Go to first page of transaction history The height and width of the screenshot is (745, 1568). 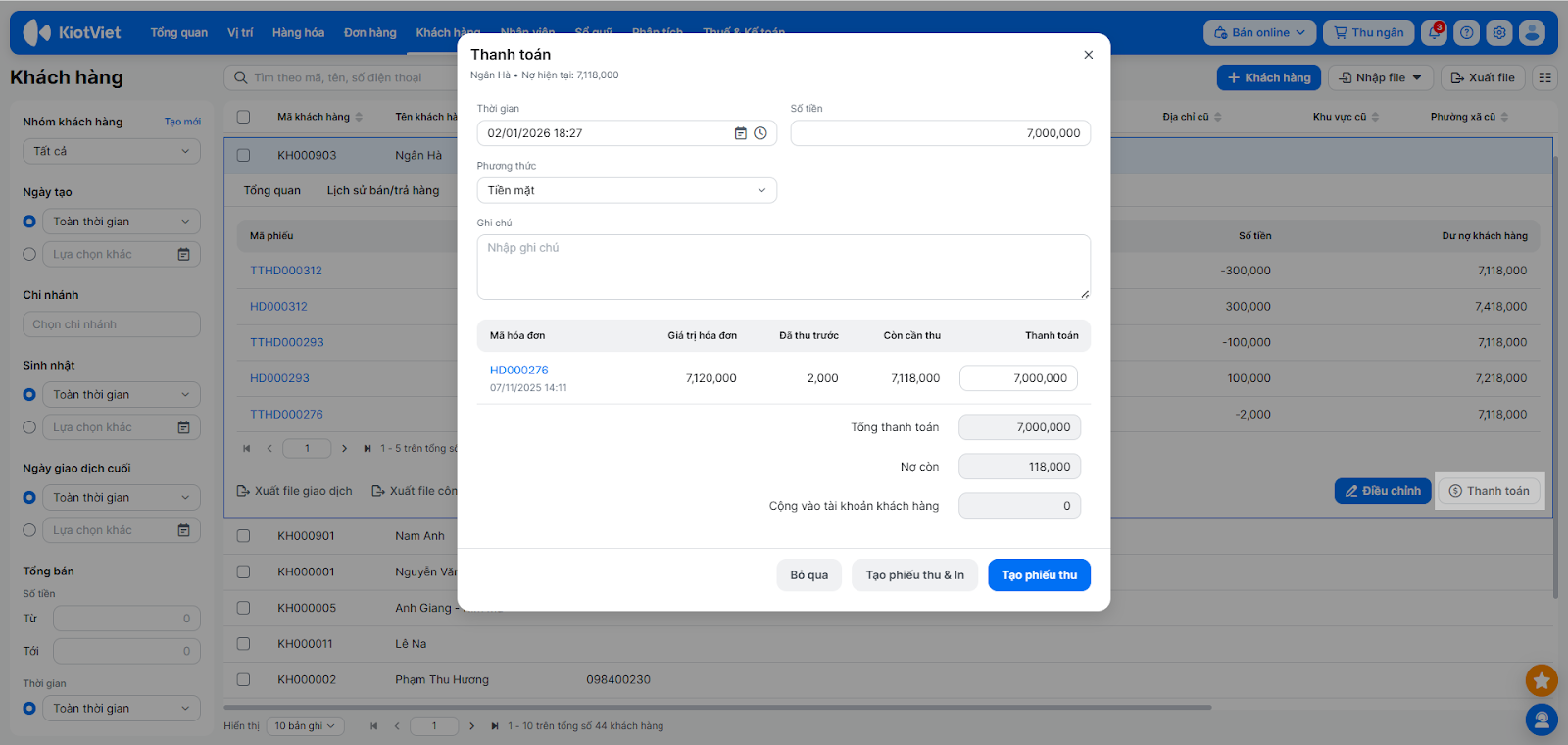pyautogui.click(x=247, y=449)
